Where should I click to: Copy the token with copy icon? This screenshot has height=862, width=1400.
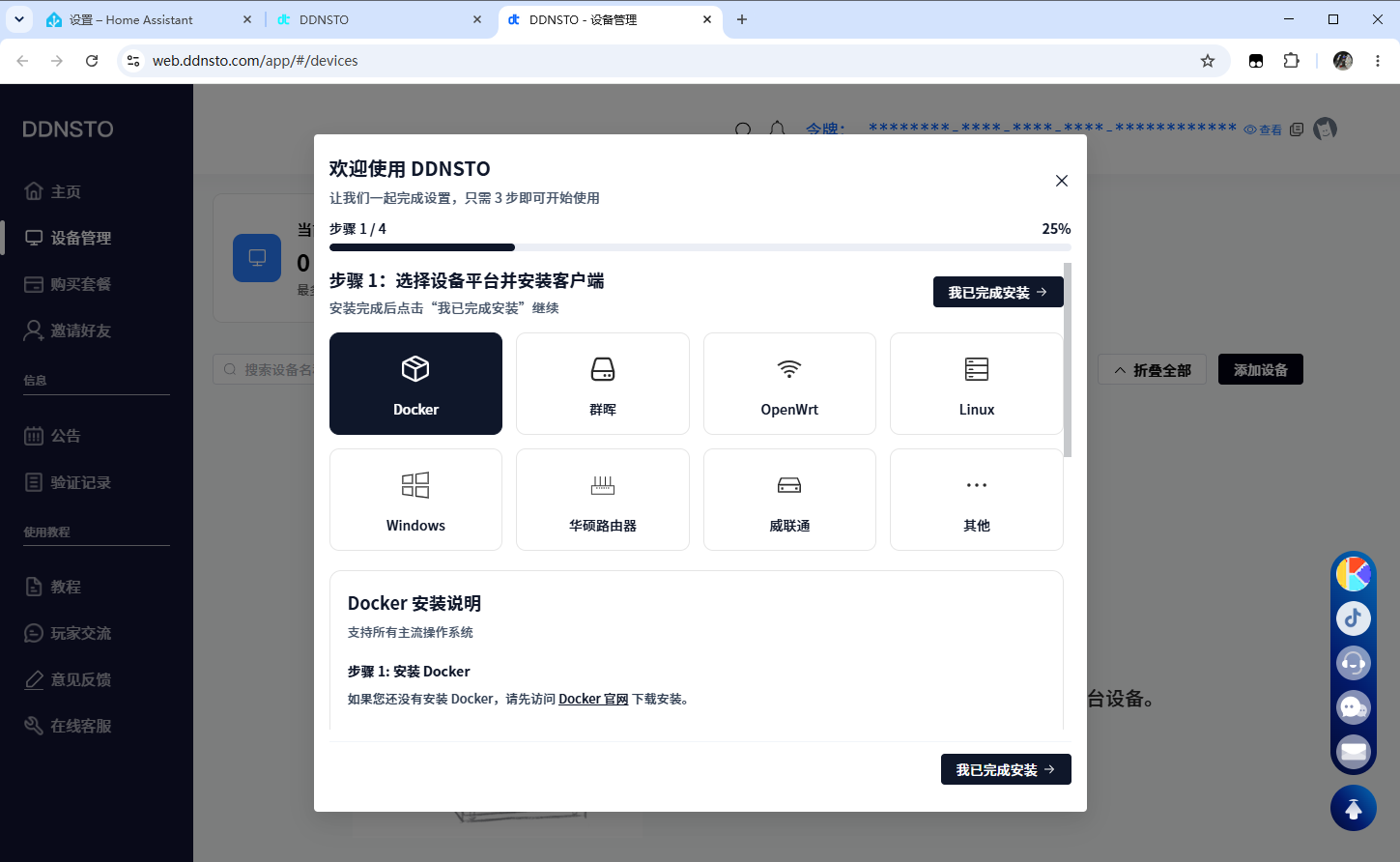(1297, 129)
